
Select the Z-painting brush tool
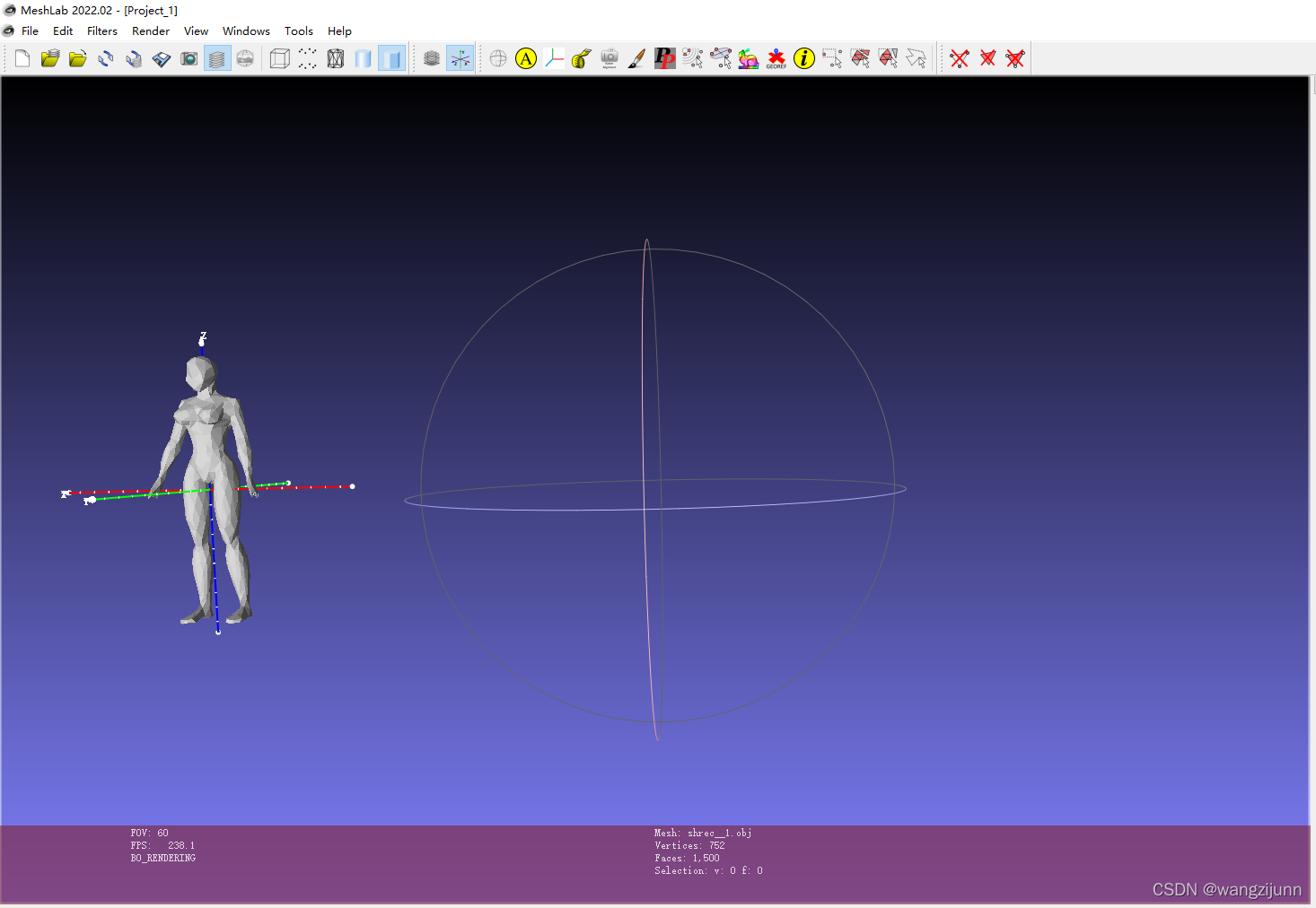[637, 58]
